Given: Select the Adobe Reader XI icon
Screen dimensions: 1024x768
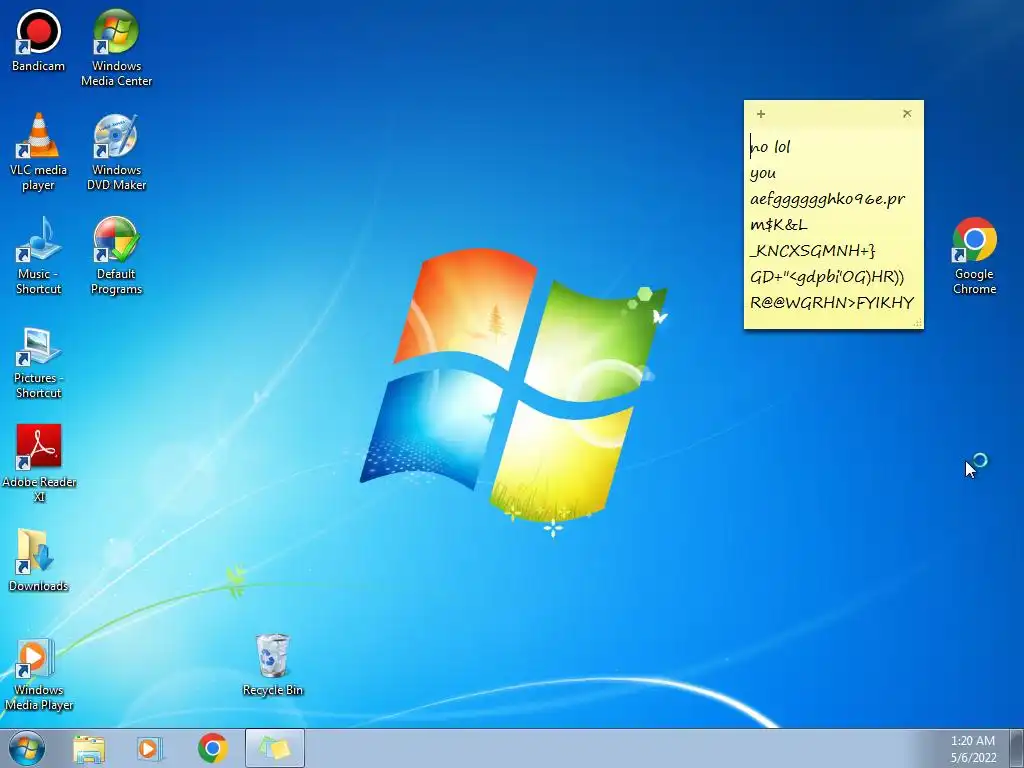Looking at the screenshot, I should coord(39,463).
